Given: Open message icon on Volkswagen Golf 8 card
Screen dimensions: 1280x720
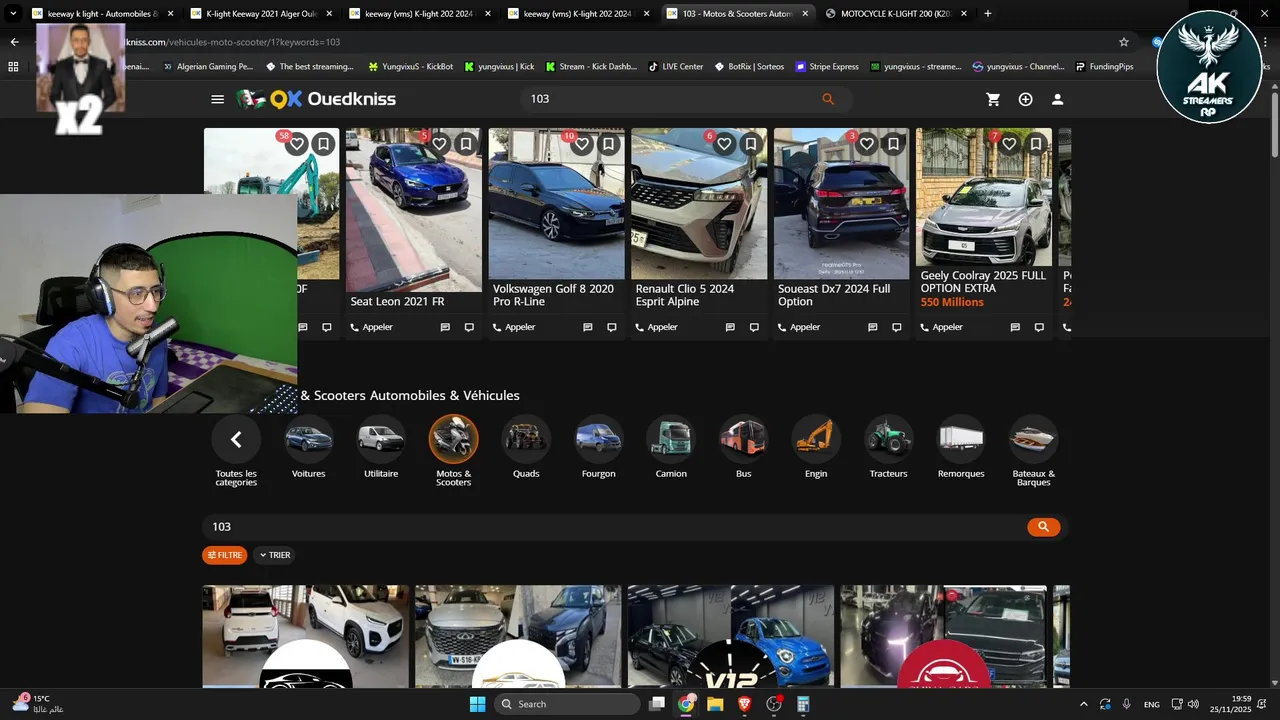Looking at the screenshot, I should pos(587,327).
